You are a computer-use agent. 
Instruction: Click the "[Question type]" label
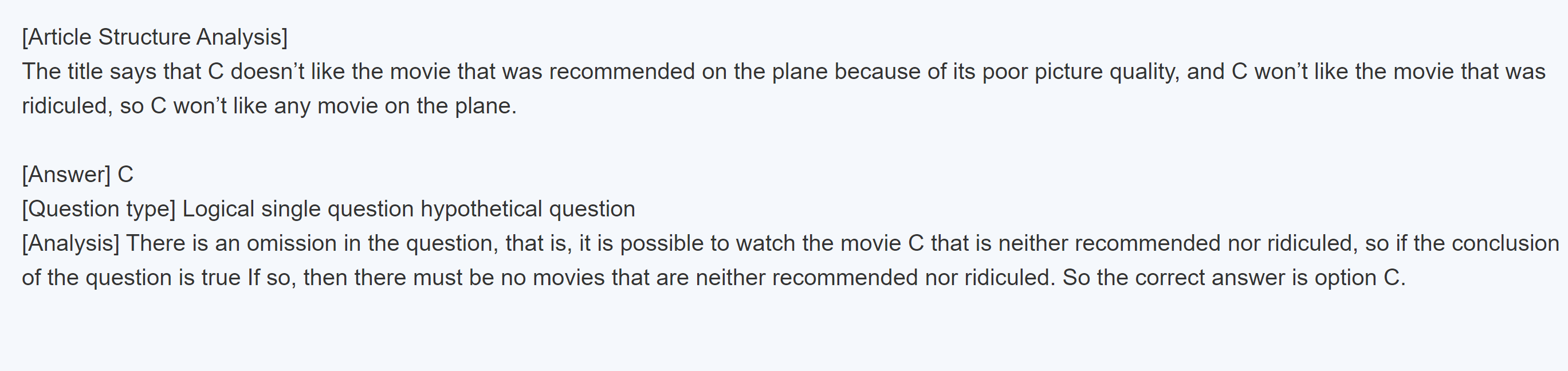coord(99,209)
